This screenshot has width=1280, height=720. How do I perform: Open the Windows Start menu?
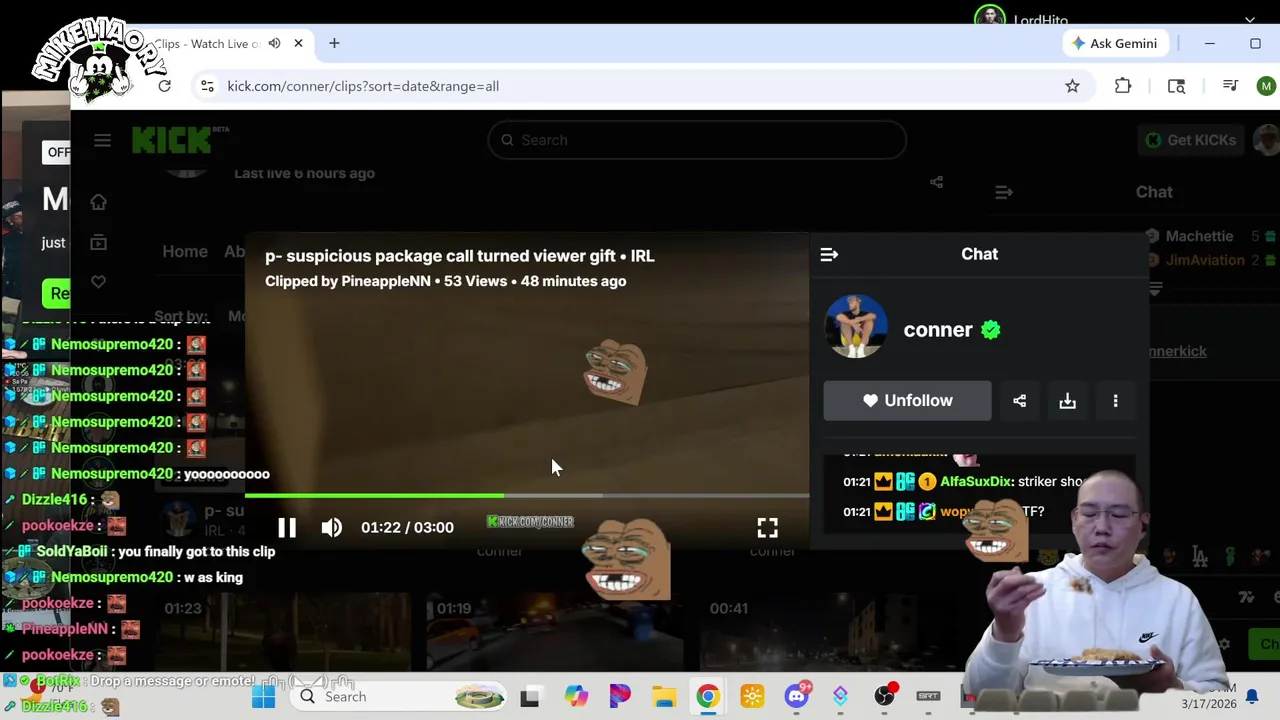click(x=264, y=697)
